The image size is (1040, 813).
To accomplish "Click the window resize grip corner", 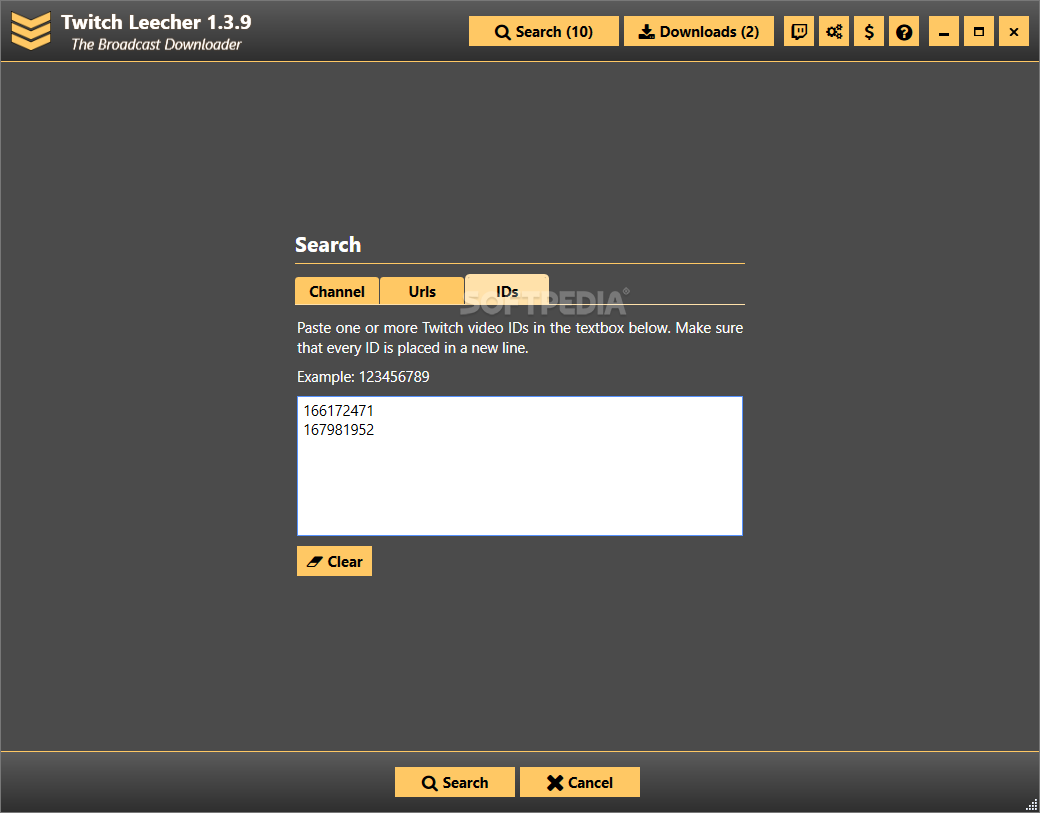I will tap(1031, 805).
